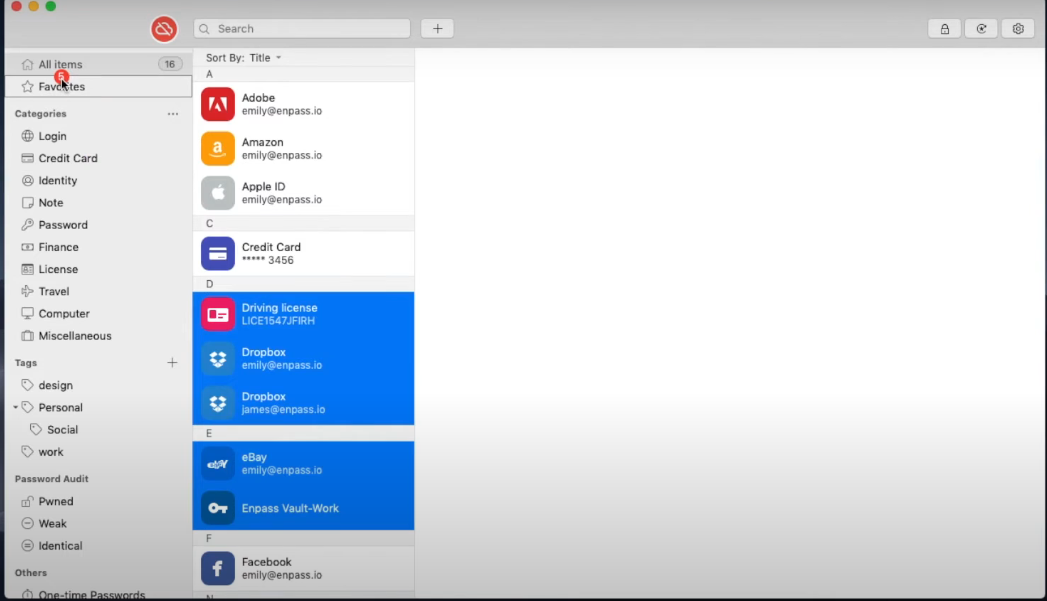This screenshot has height=601, width=1047.
Task: Open Favorites in the sidebar
Action: click(98, 86)
